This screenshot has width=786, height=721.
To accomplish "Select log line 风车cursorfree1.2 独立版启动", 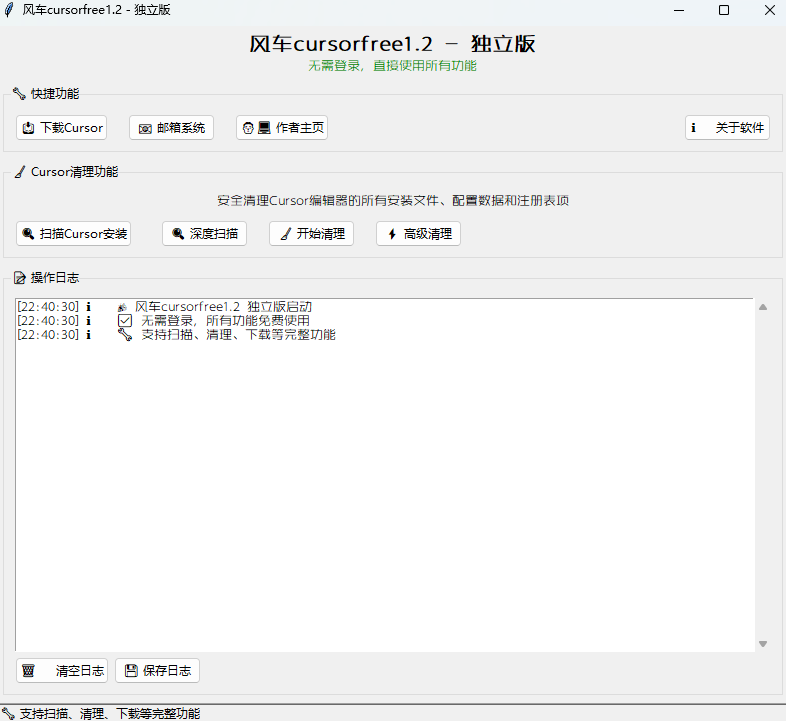I will pos(224,307).
